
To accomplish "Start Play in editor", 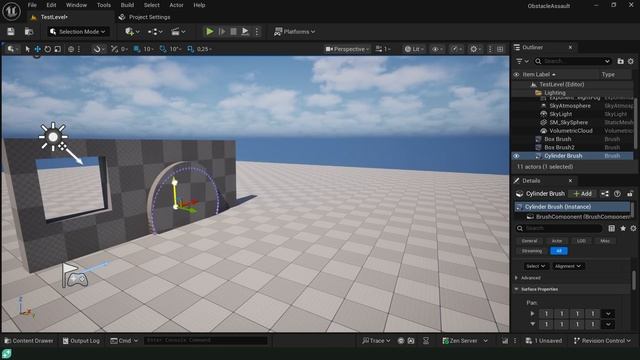I will 210,31.
